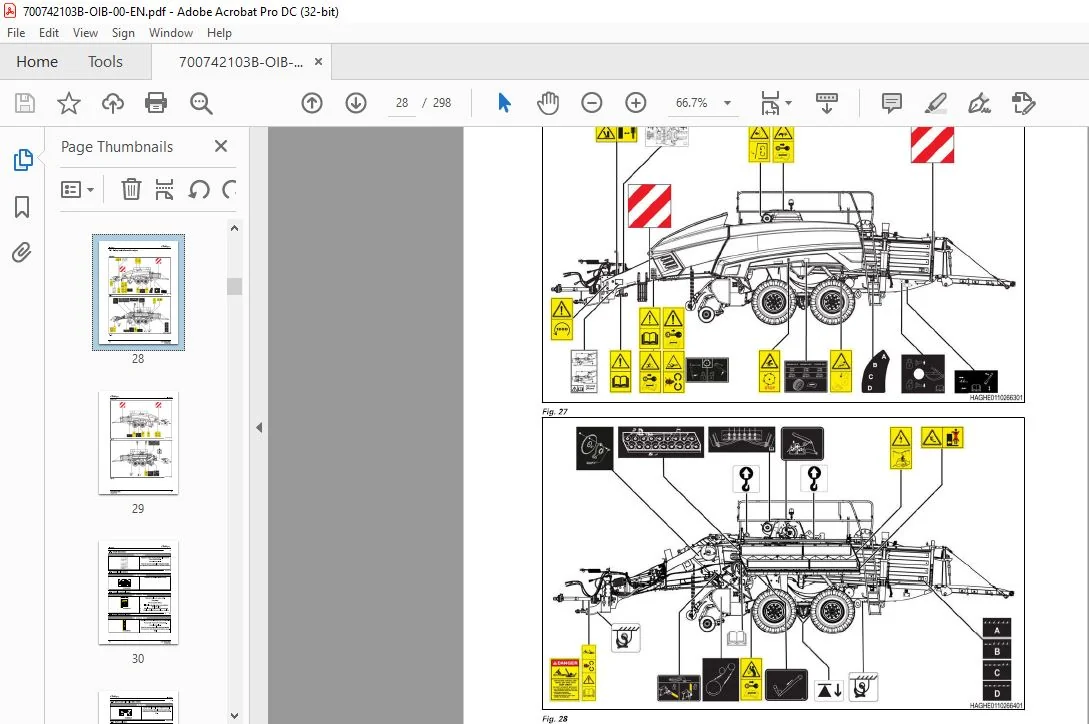Viewport: 1089px width, 724px height.
Task: Open the sign document pen icon
Action: [x=979, y=103]
